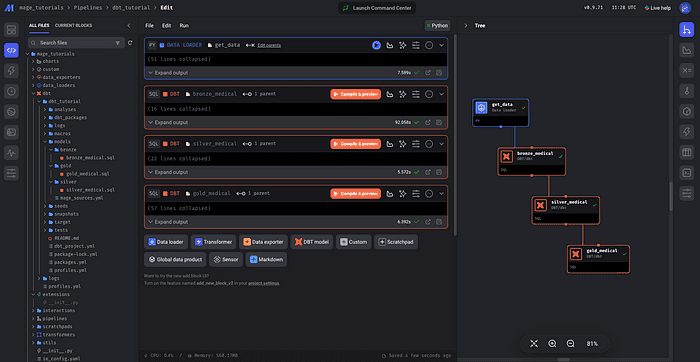The image size is (700, 362).
Task: Open the Run menu
Action: pos(184,26)
